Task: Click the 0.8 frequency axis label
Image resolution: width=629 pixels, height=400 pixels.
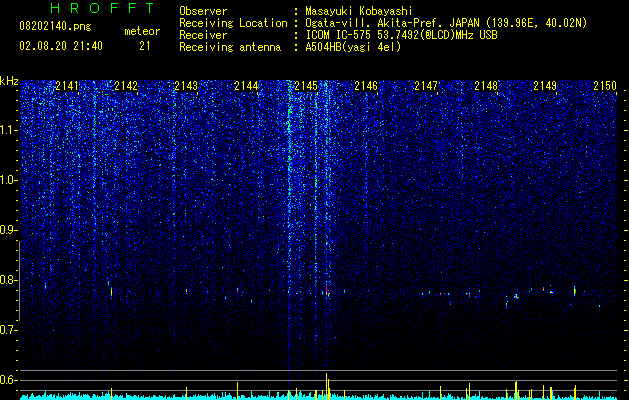Action: point(9,280)
